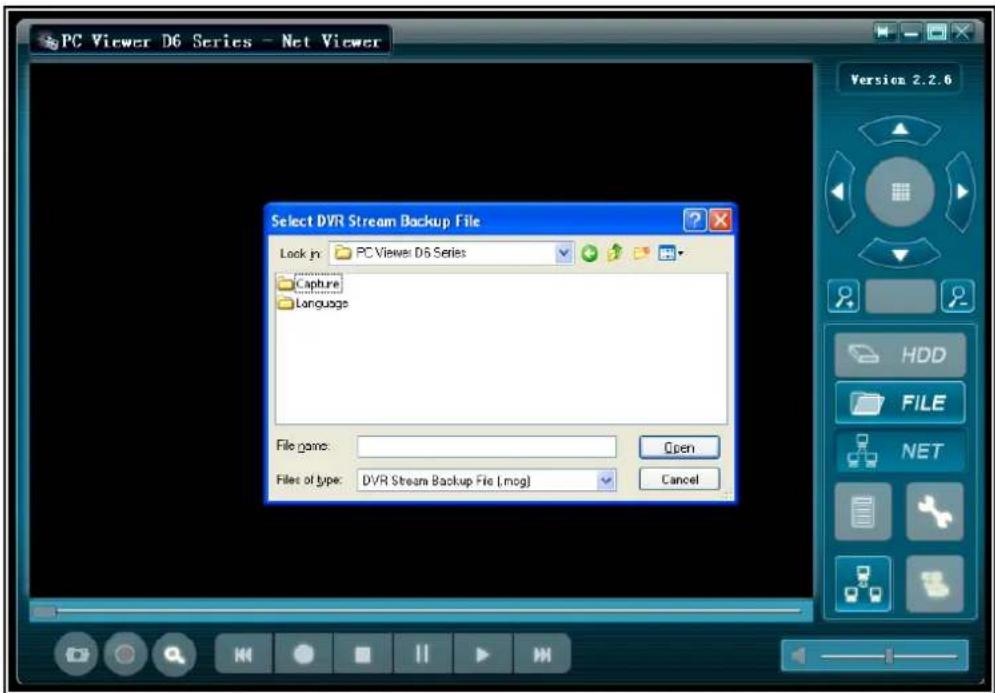
Task: Open settings with the wrench icon
Action: [x=935, y=512]
